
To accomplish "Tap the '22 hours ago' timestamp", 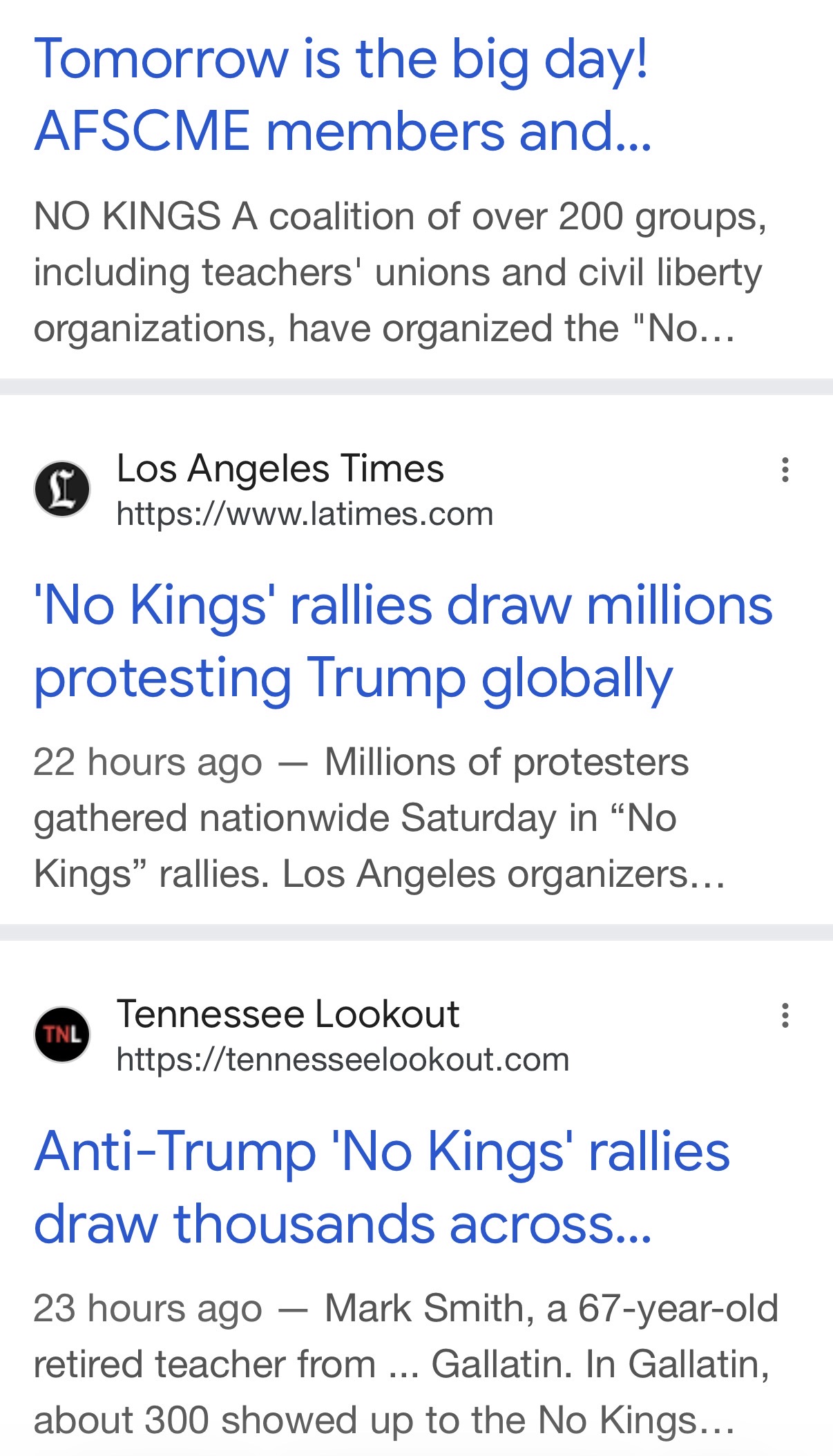I will [x=148, y=763].
